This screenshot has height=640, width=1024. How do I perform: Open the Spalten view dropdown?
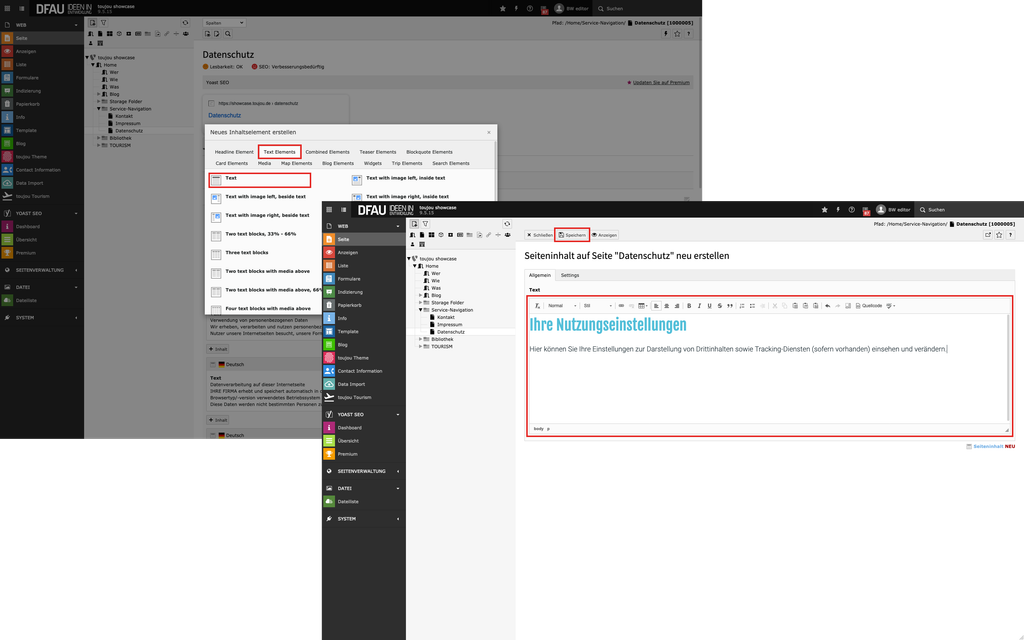coord(227,22)
